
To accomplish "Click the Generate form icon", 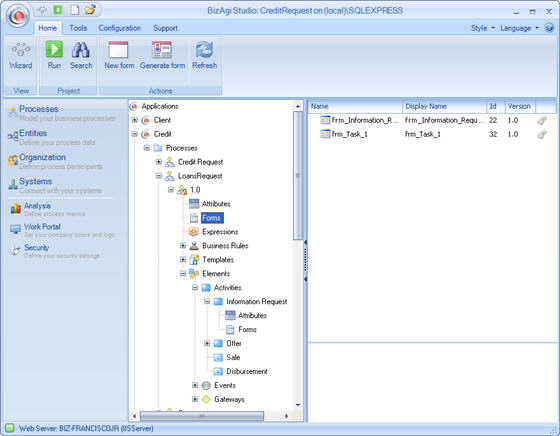I will tap(162, 50).
